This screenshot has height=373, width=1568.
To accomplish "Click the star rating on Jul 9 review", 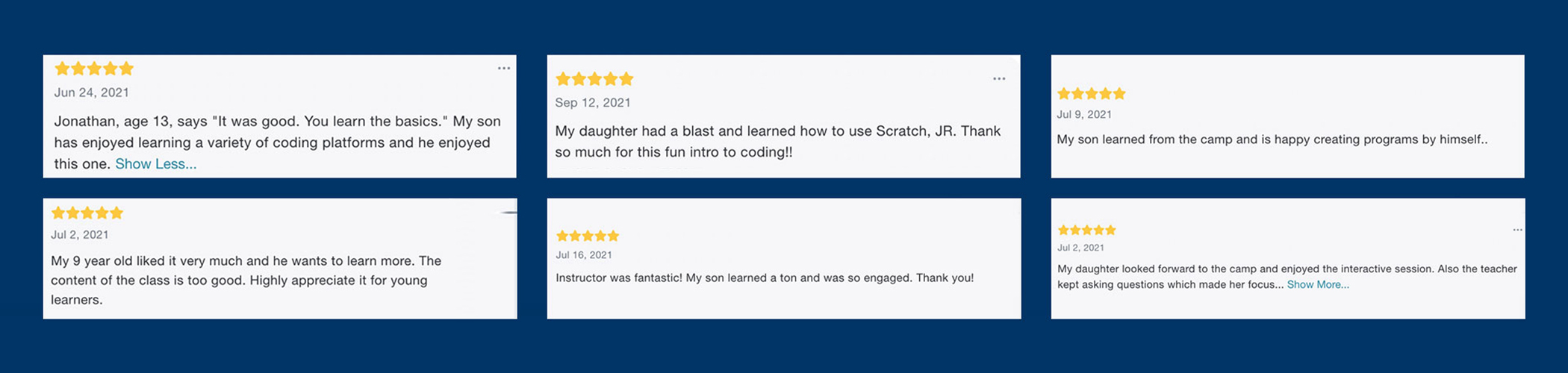I will click(1091, 94).
